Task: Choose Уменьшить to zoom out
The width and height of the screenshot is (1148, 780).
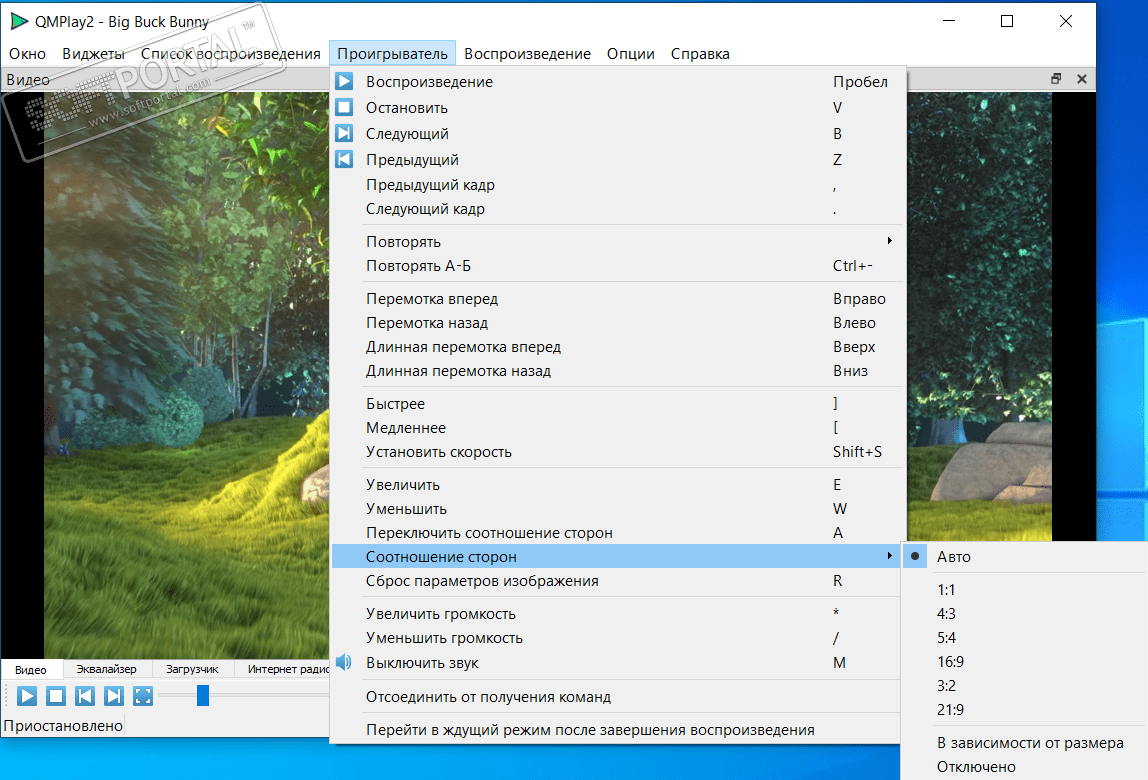Action: (616, 508)
